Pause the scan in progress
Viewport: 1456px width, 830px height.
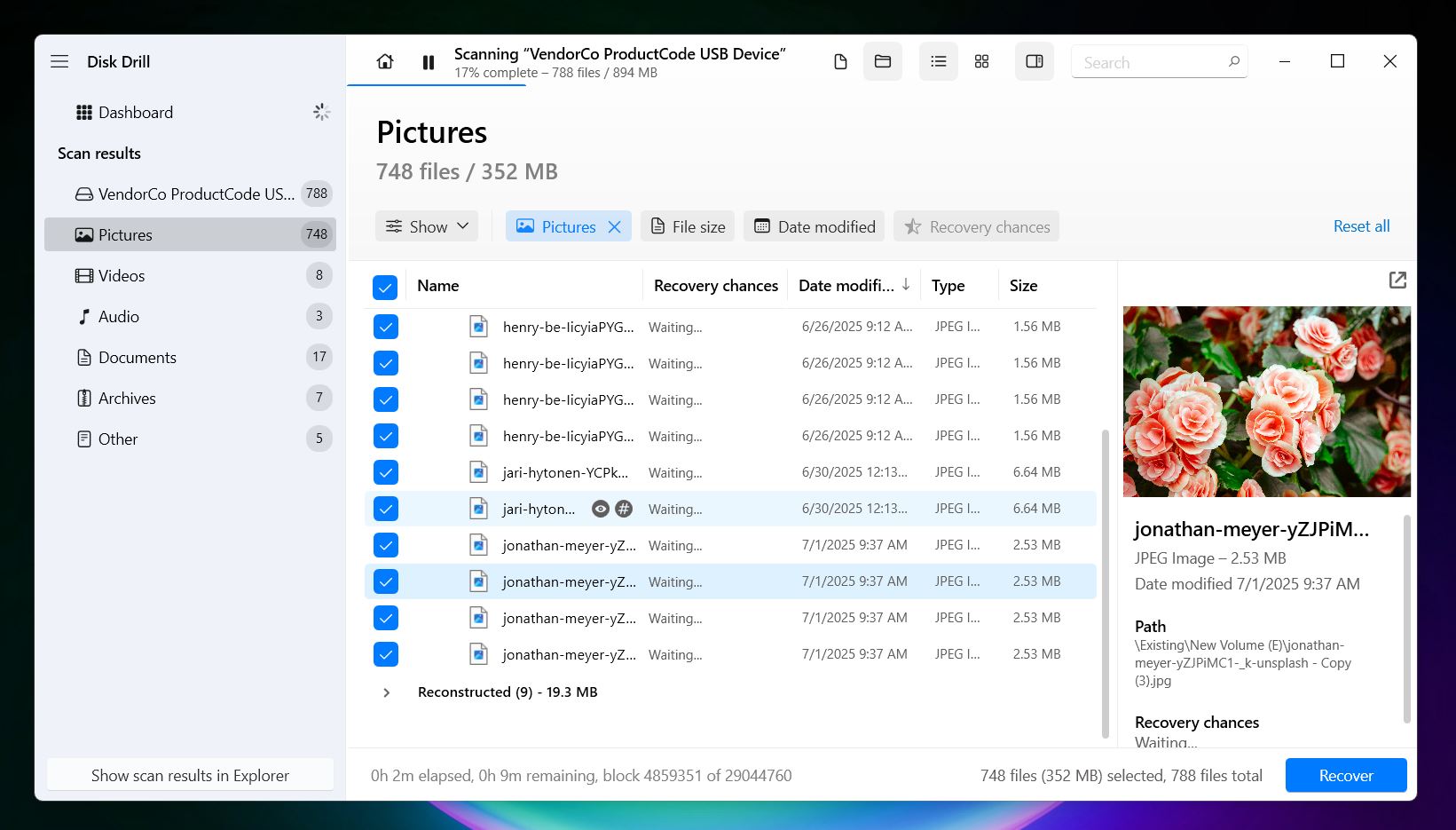[x=429, y=62]
